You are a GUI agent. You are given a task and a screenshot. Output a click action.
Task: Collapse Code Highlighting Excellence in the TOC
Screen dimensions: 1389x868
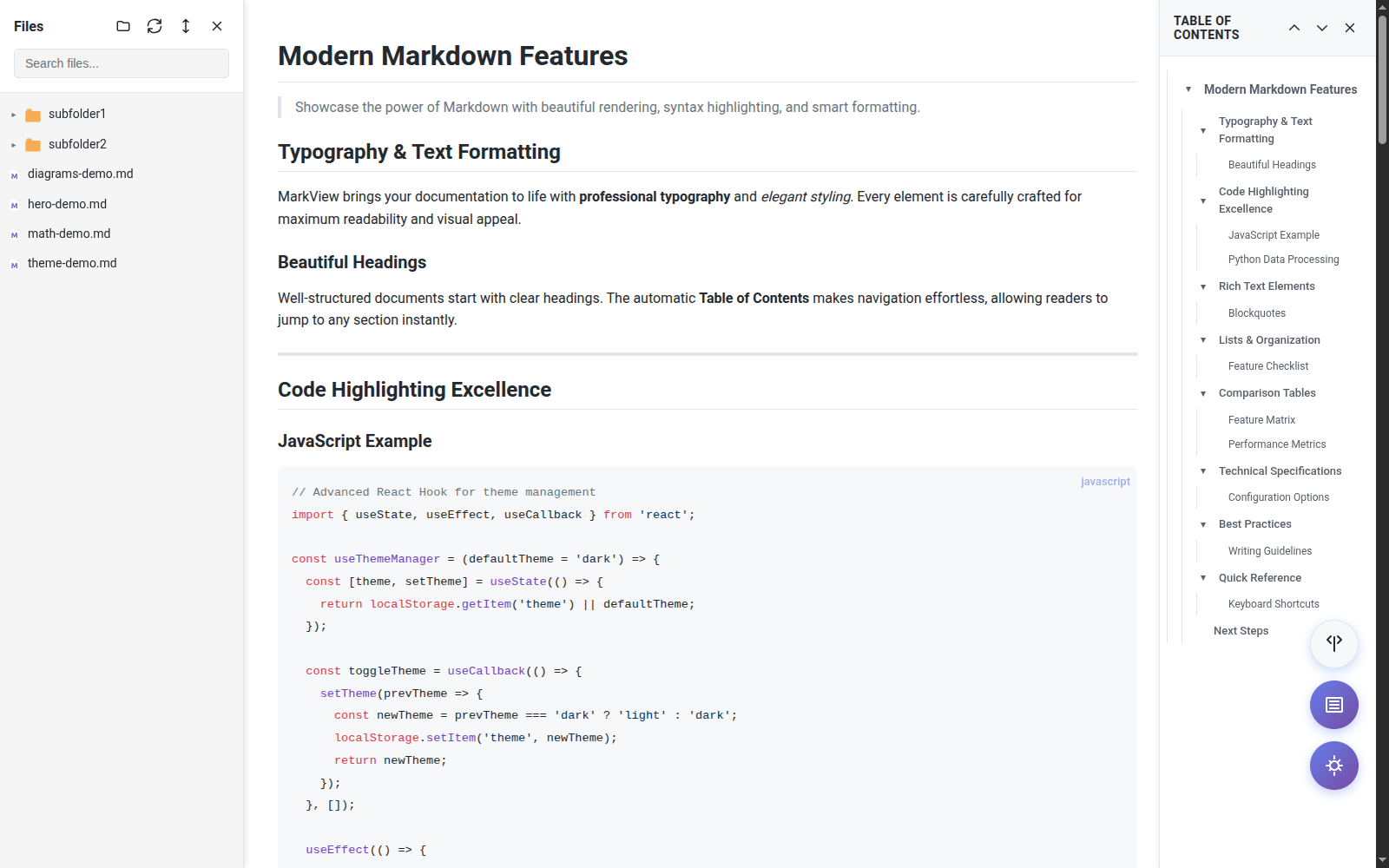point(1203,200)
